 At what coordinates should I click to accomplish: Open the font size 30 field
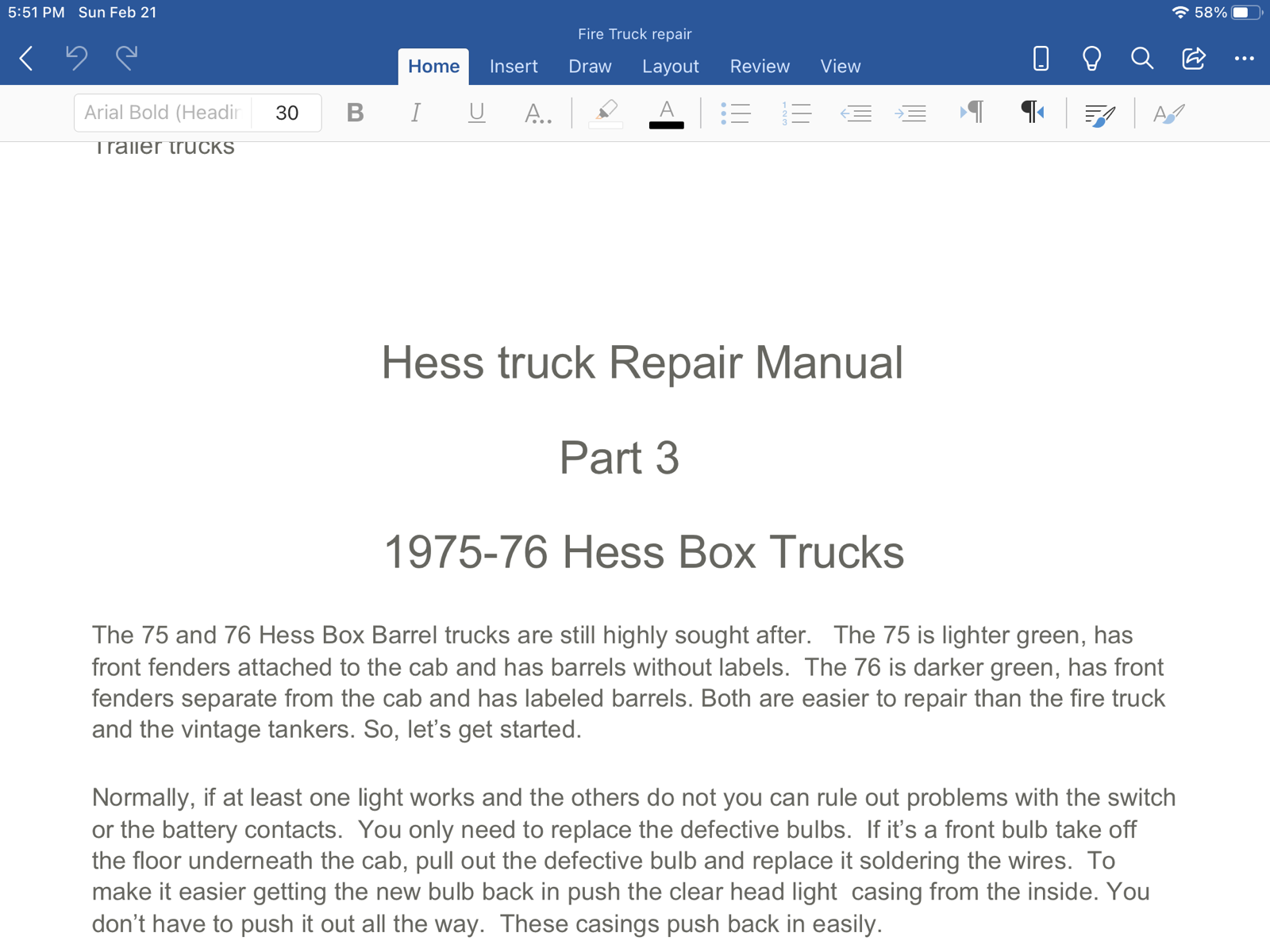[287, 113]
